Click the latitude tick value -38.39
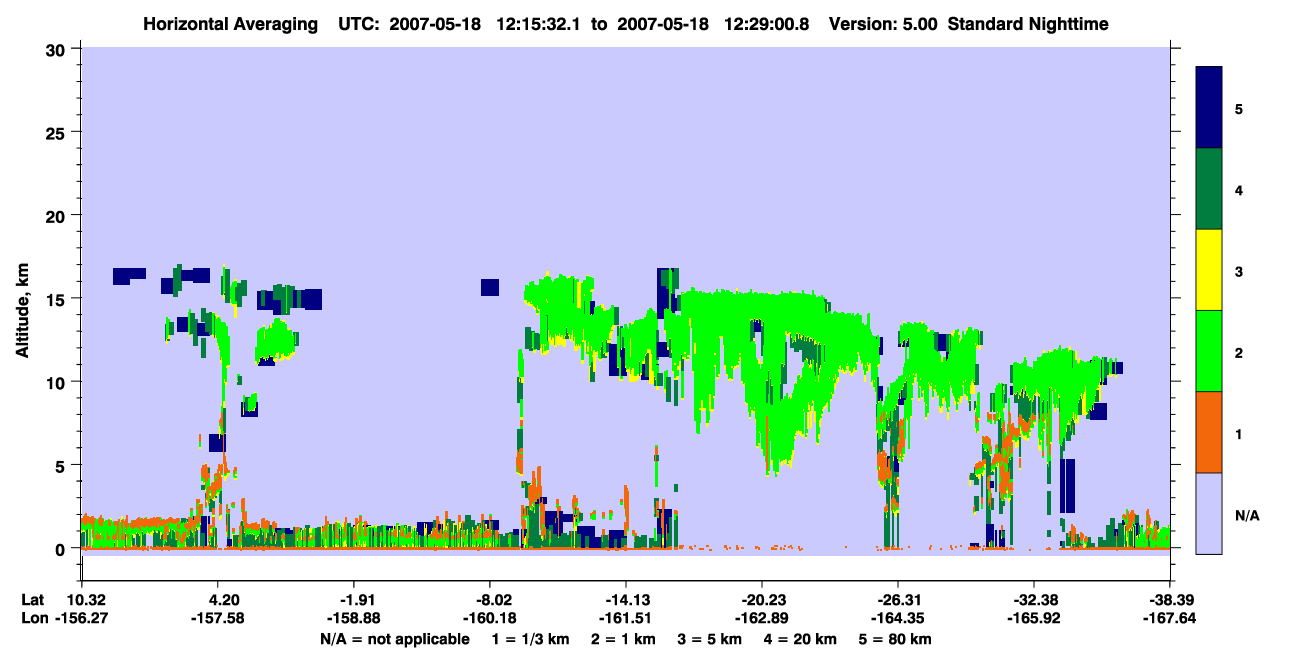 point(1170,600)
